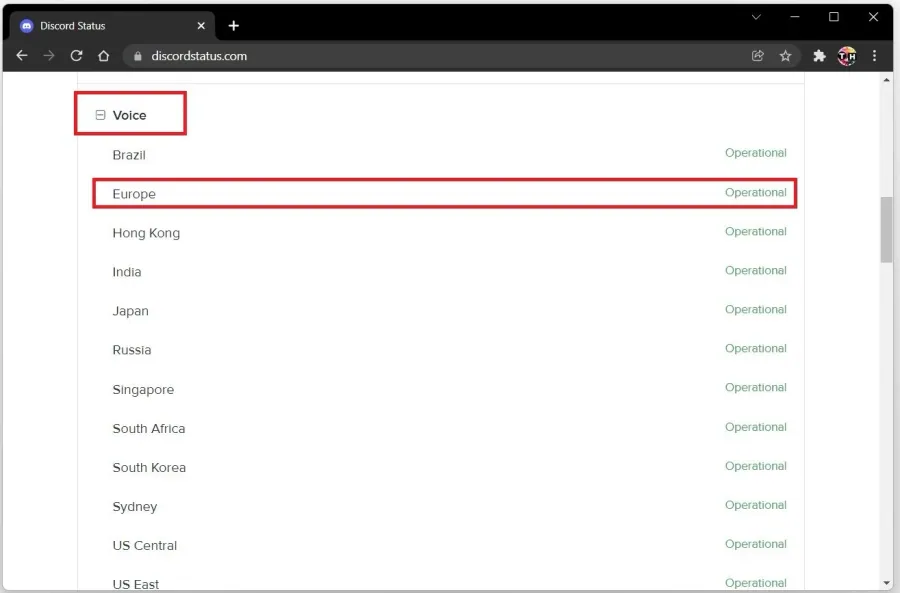The width and height of the screenshot is (900, 593).
Task: Click the scrollbar up arrow
Action: (886, 80)
